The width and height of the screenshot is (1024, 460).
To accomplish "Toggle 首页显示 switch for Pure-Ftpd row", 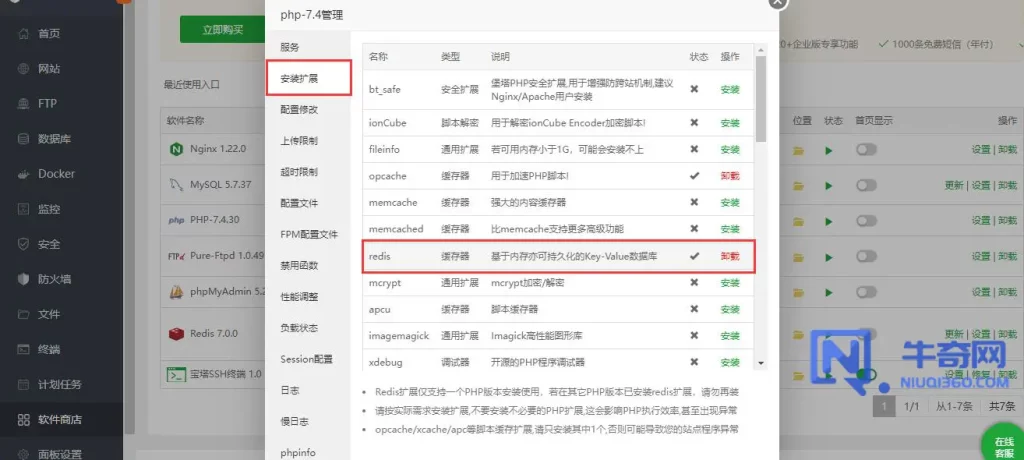I will pos(867,256).
